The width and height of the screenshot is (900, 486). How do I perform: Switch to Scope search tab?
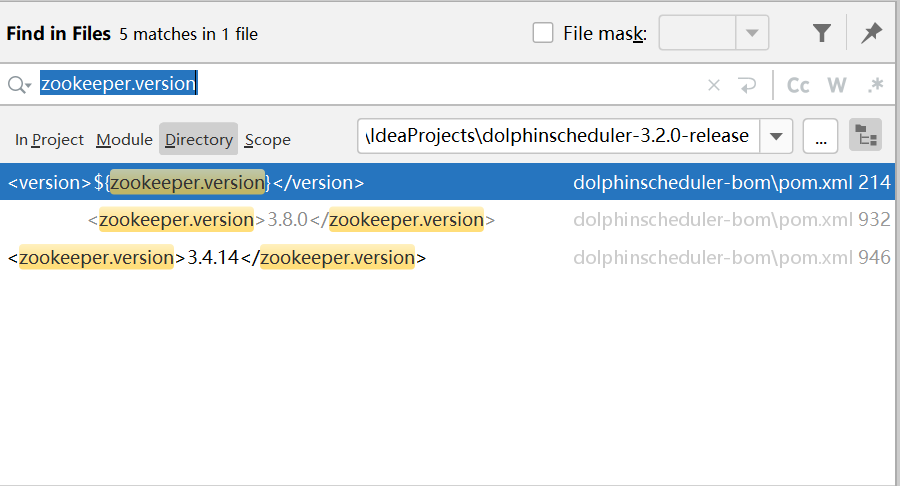tap(267, 140)
